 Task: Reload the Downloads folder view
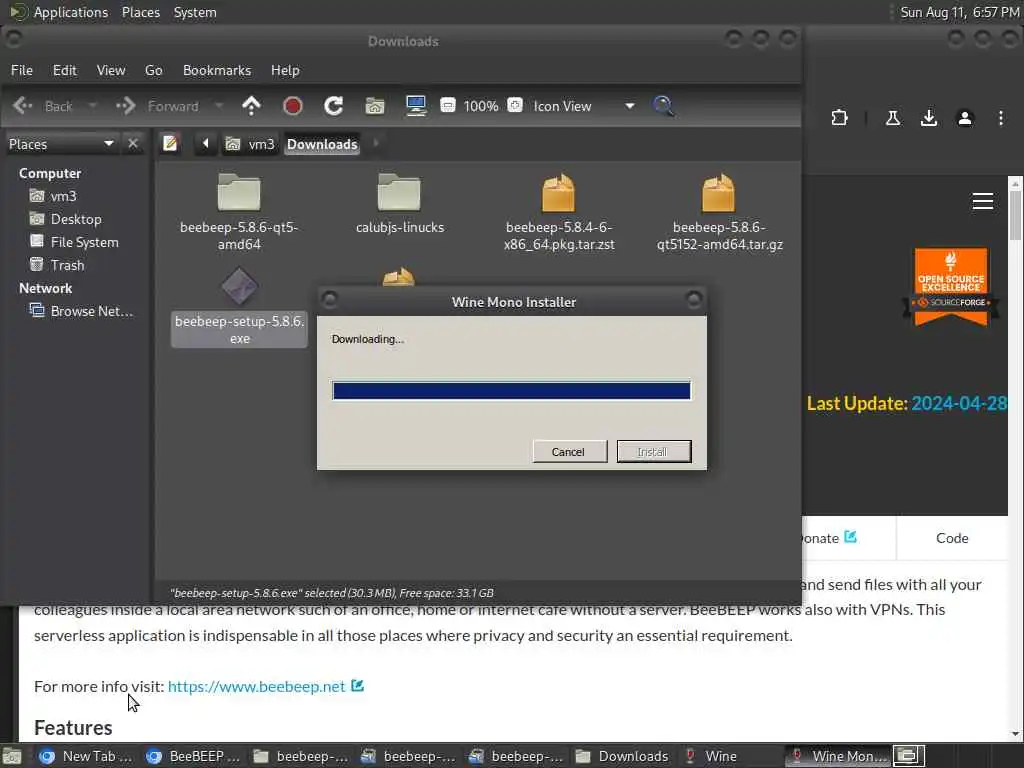tap(334, 106)
